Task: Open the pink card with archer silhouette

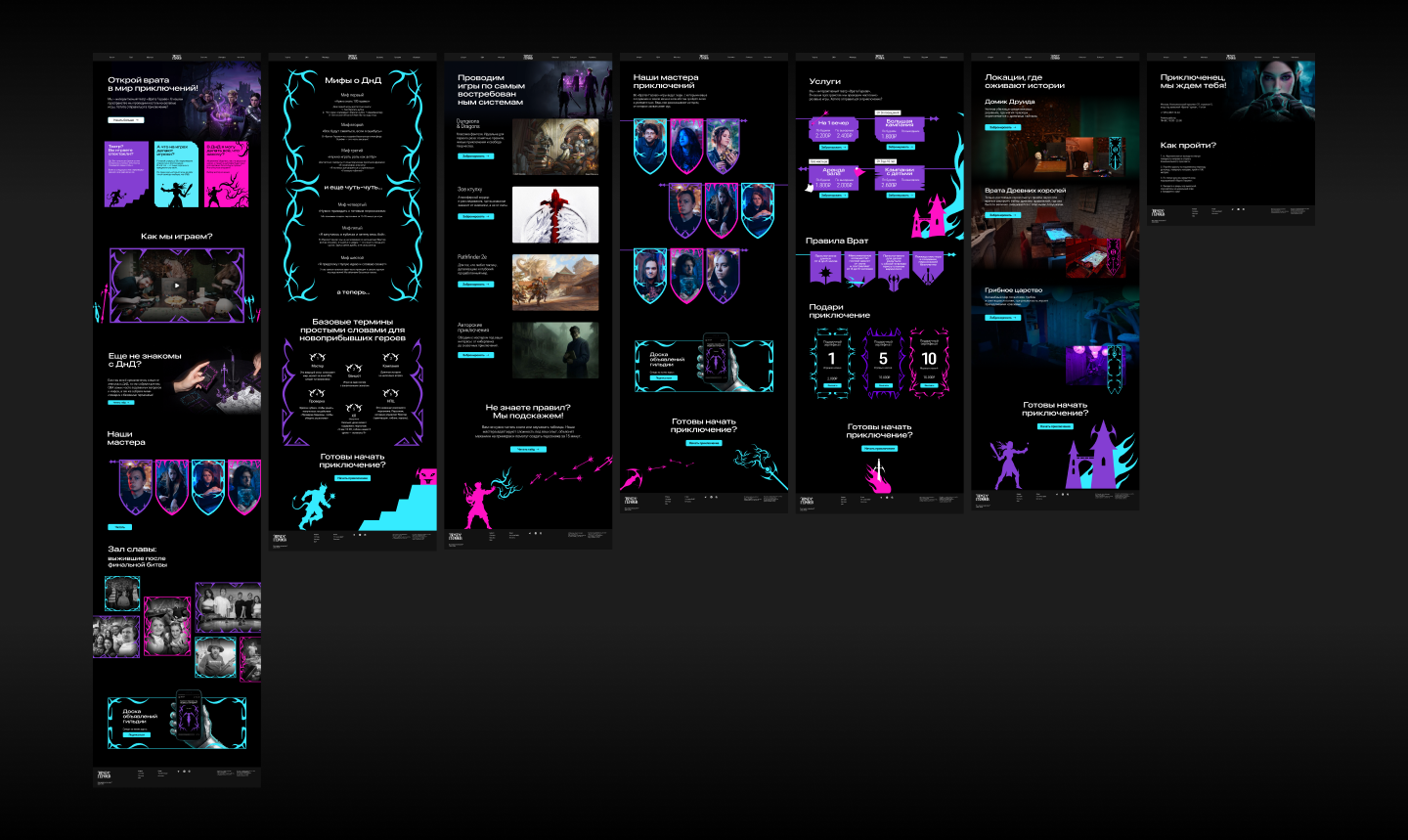Action: point(226,174)
